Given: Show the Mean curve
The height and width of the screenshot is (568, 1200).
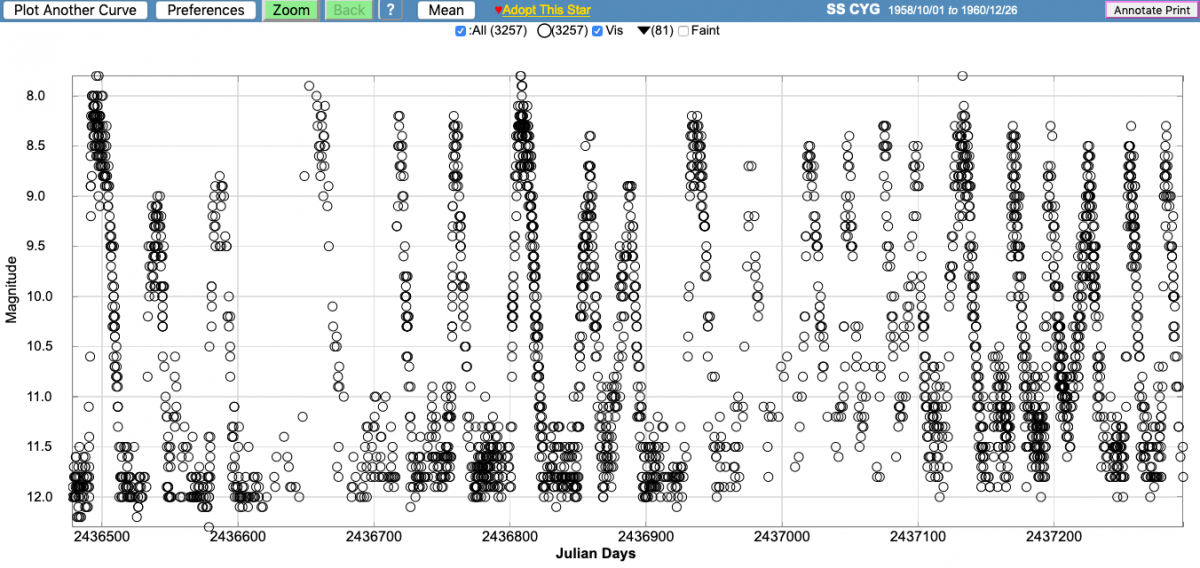Looking at the screenshot, I should click(x=445, y=10).
